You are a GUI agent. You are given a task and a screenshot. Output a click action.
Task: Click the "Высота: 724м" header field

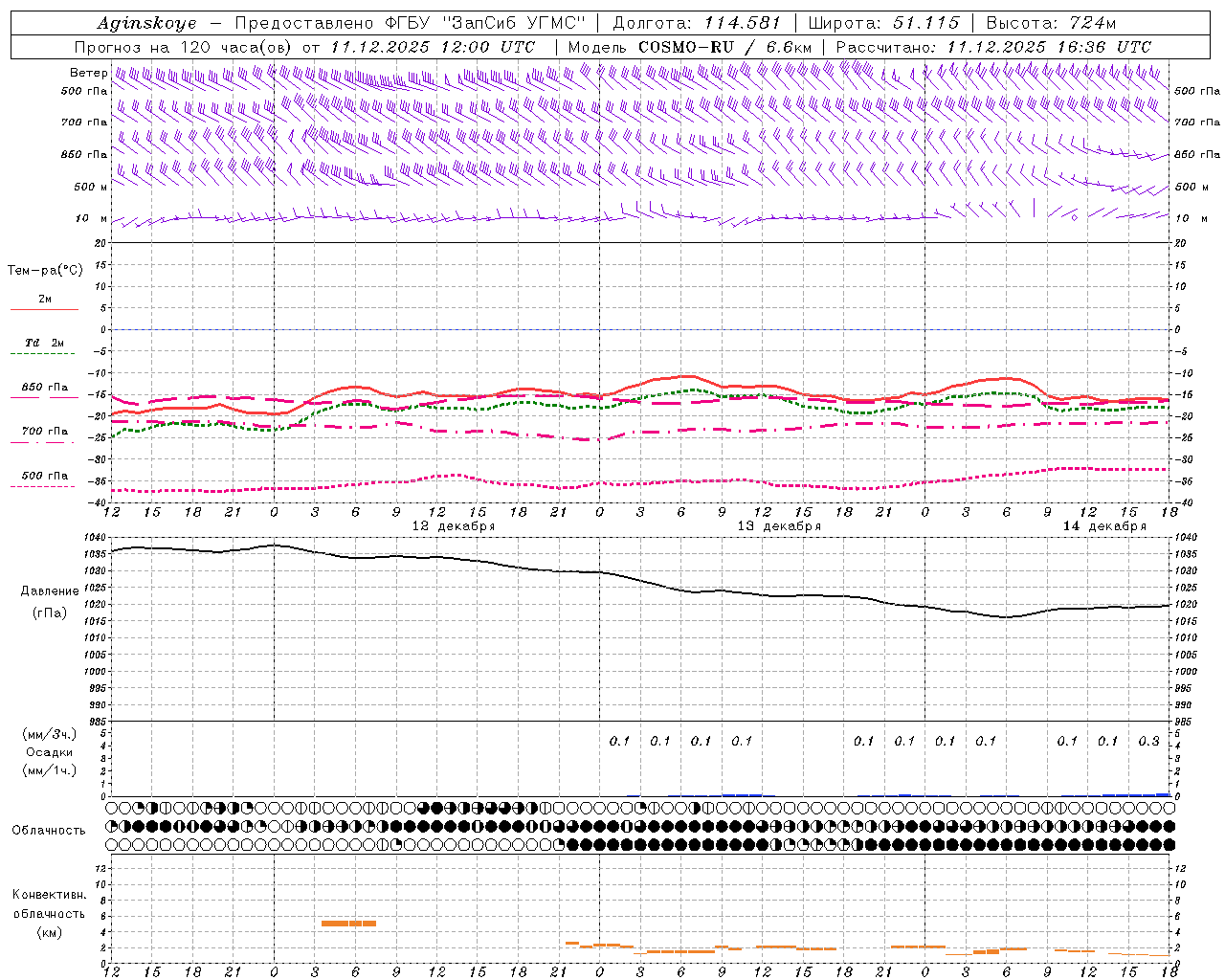coord(1051,23)
